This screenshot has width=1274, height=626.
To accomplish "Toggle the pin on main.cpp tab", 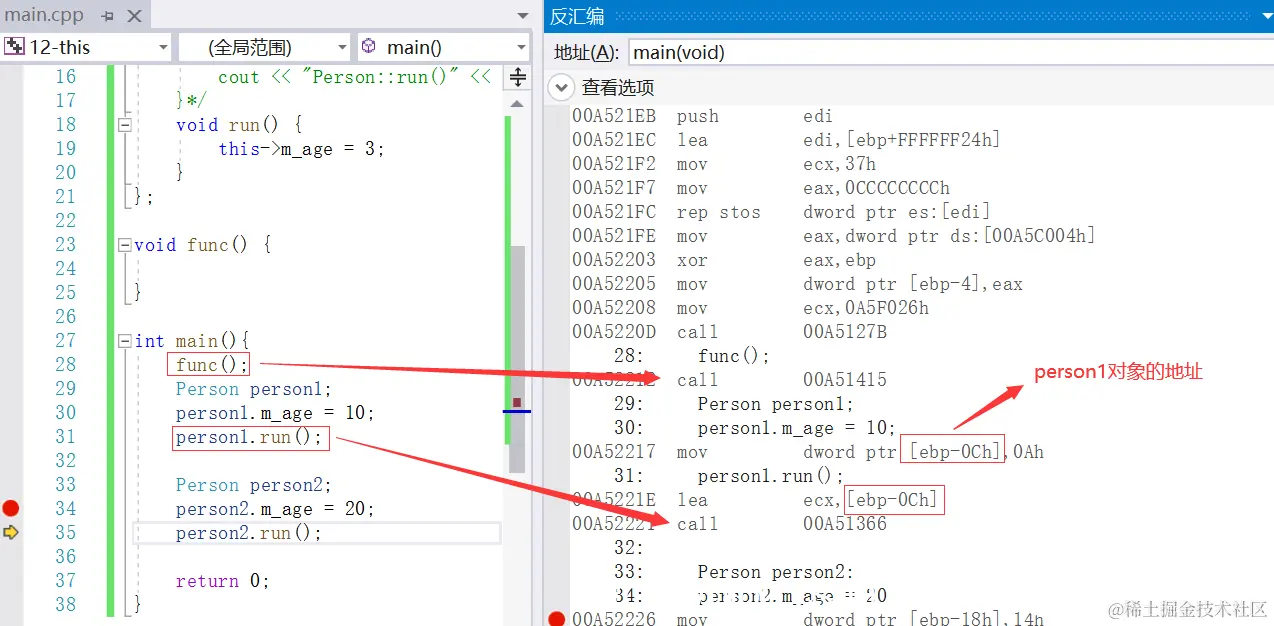I will coord(108,16).
